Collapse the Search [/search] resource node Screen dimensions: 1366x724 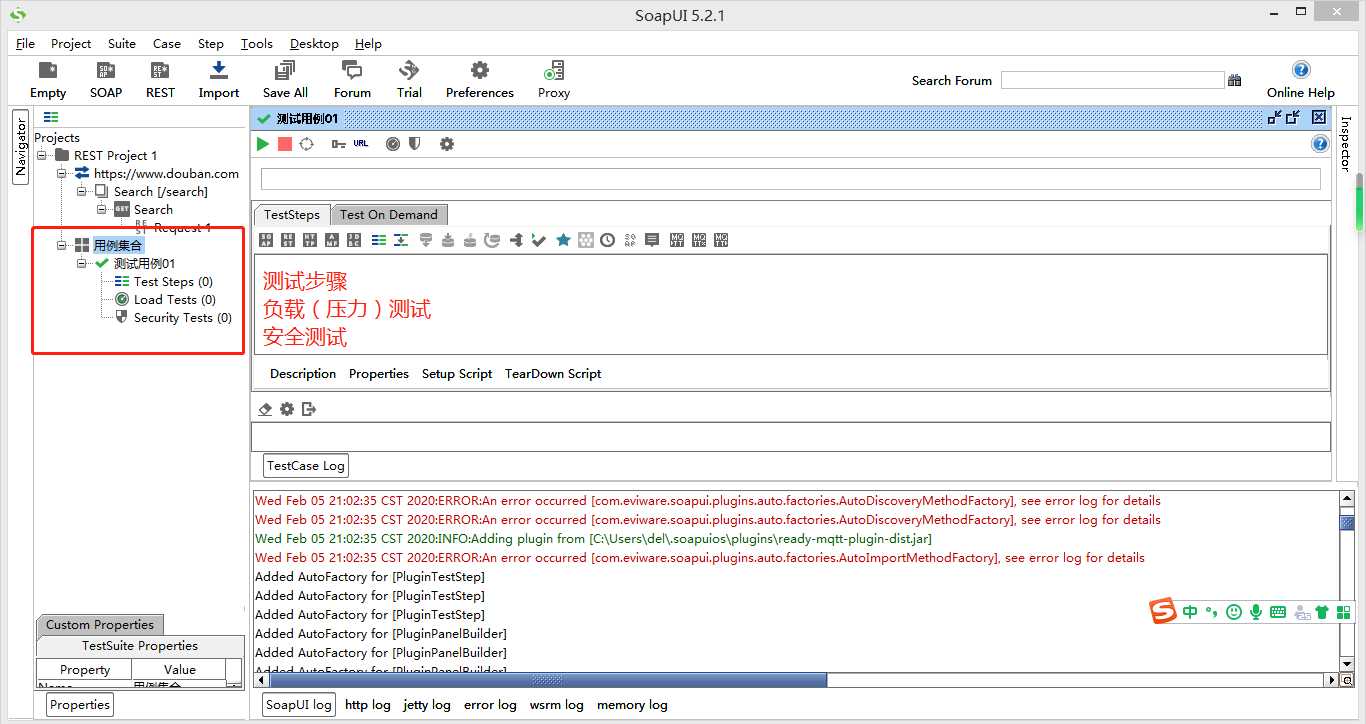[x=82, y=191]
